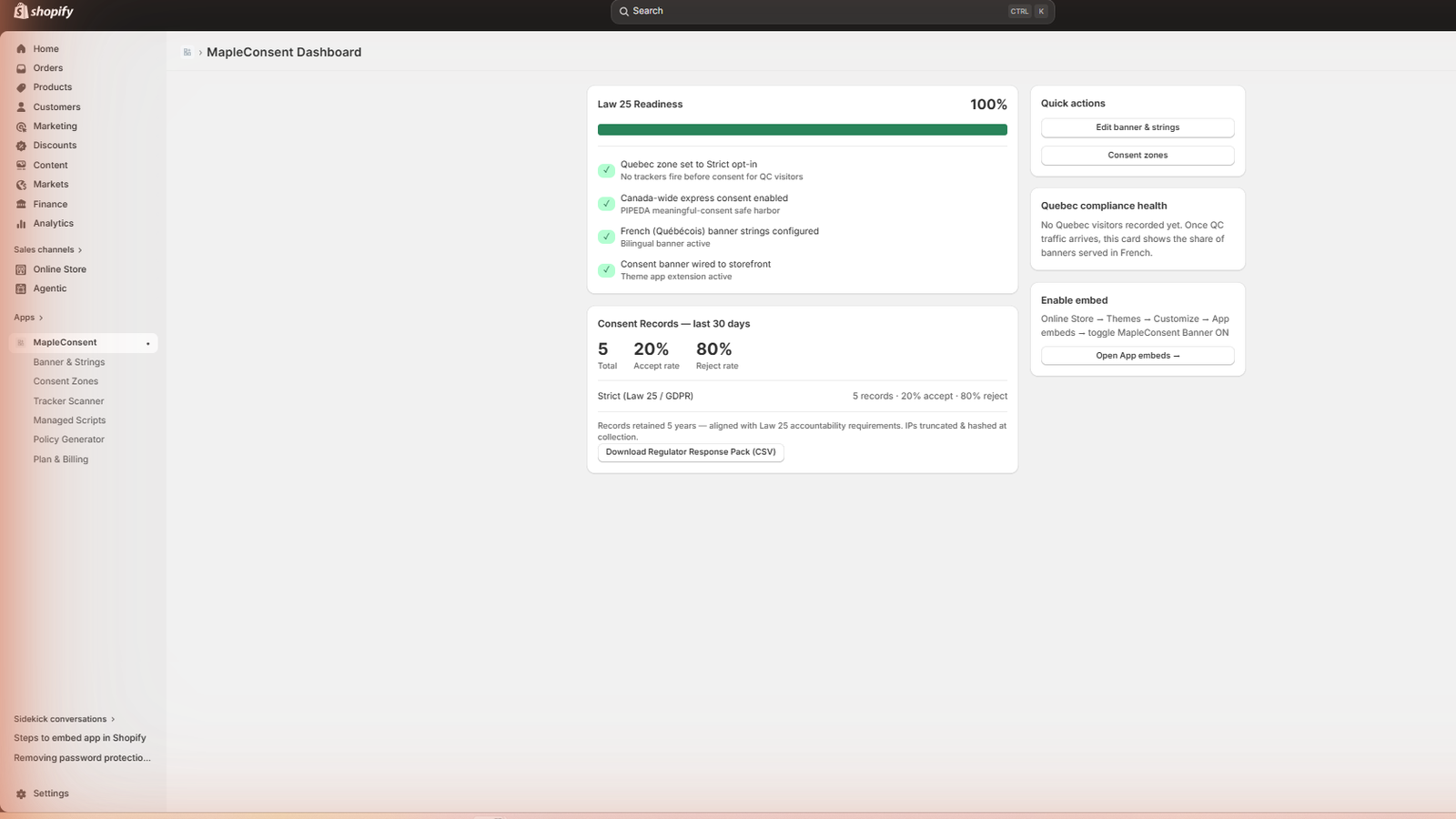Click 'Consent Records — last 30 days' heading
Viewport: 1456px width, 819px height.
(x=674, y=324)
